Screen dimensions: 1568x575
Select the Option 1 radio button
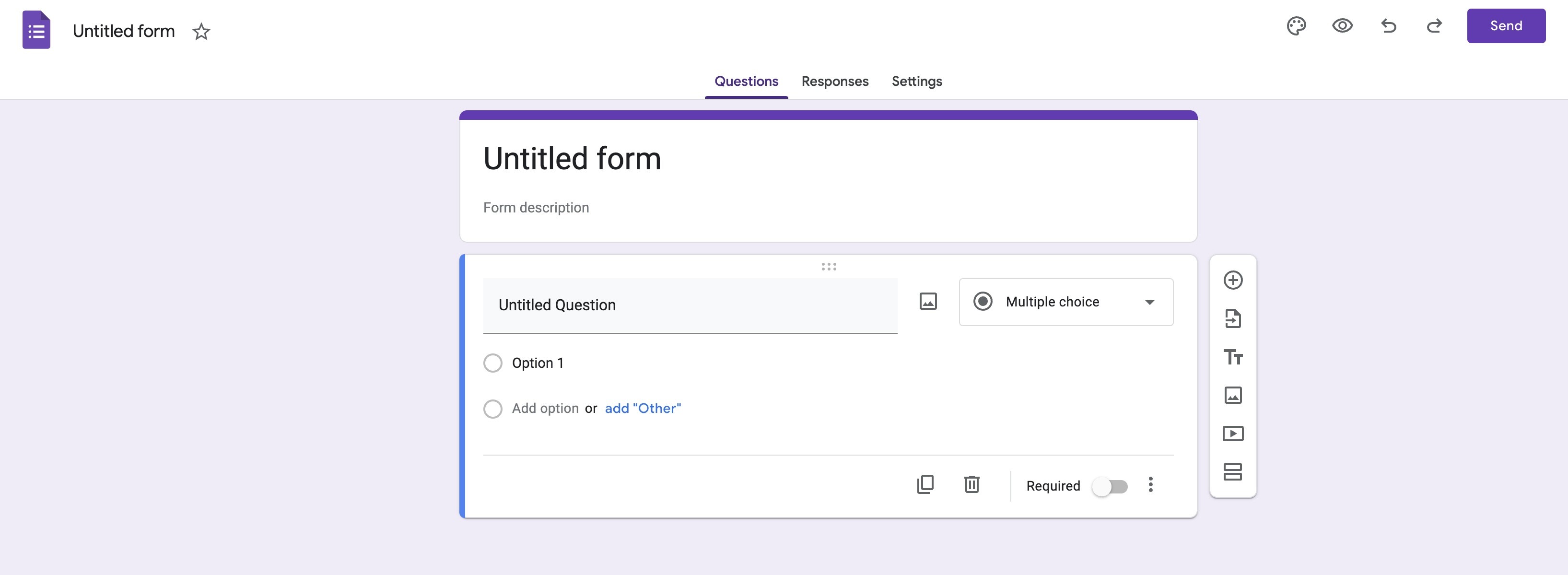492,363
